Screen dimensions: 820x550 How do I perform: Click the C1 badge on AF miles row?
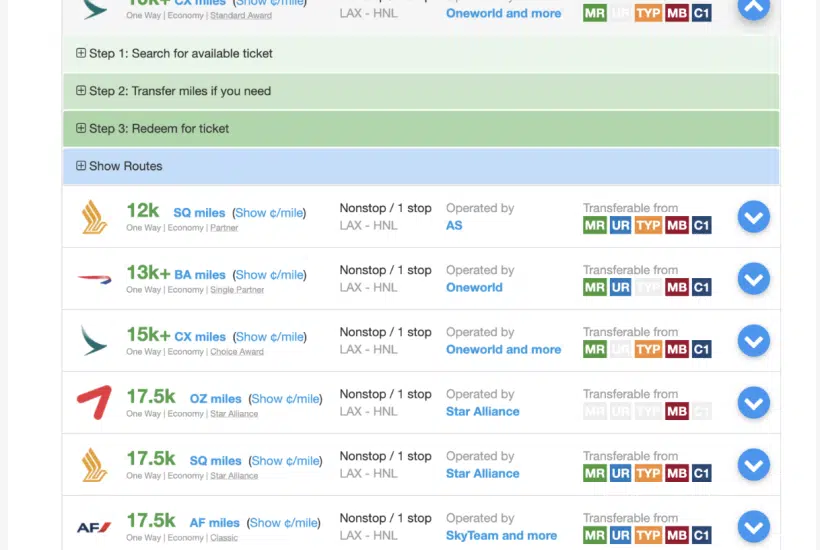click(702, 536)
